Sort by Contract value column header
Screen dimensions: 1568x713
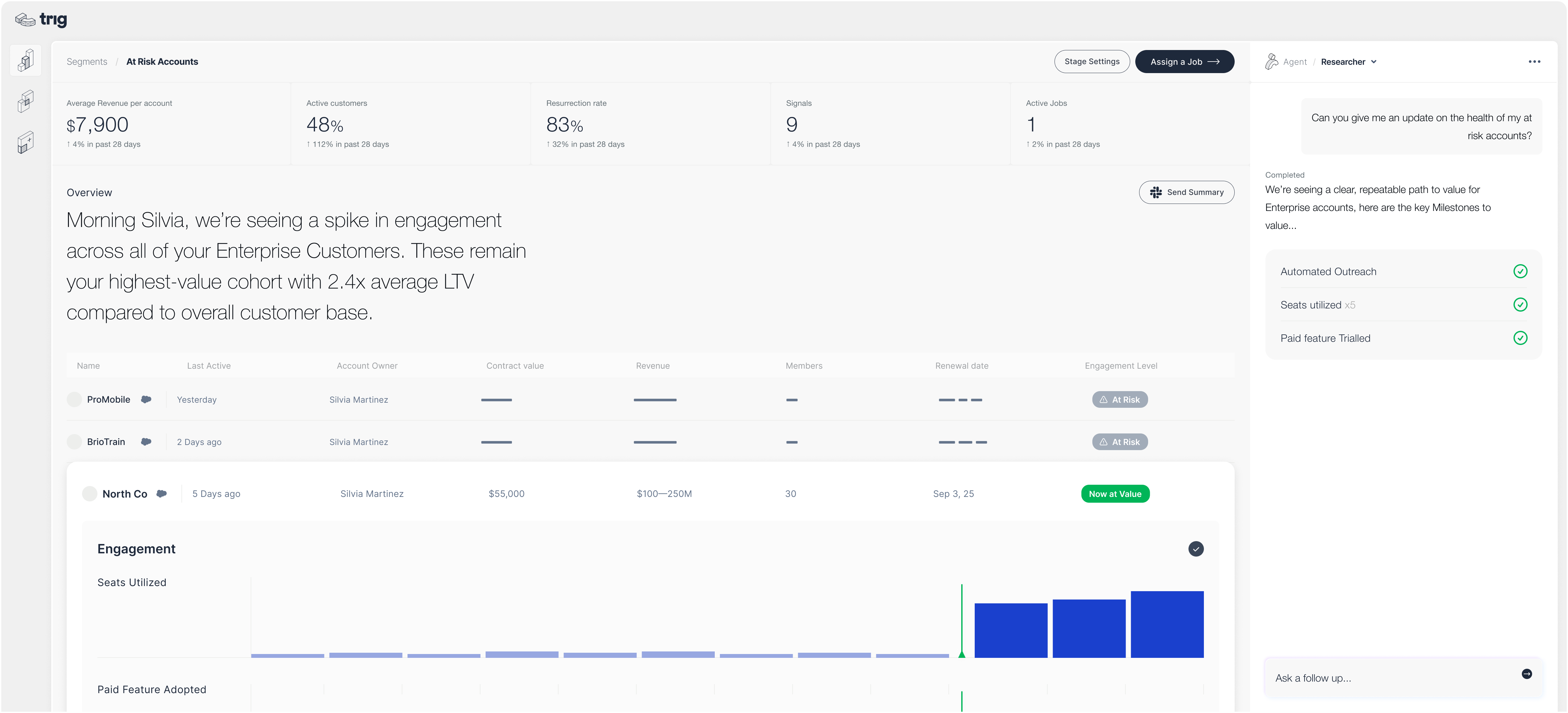[515, 366]
